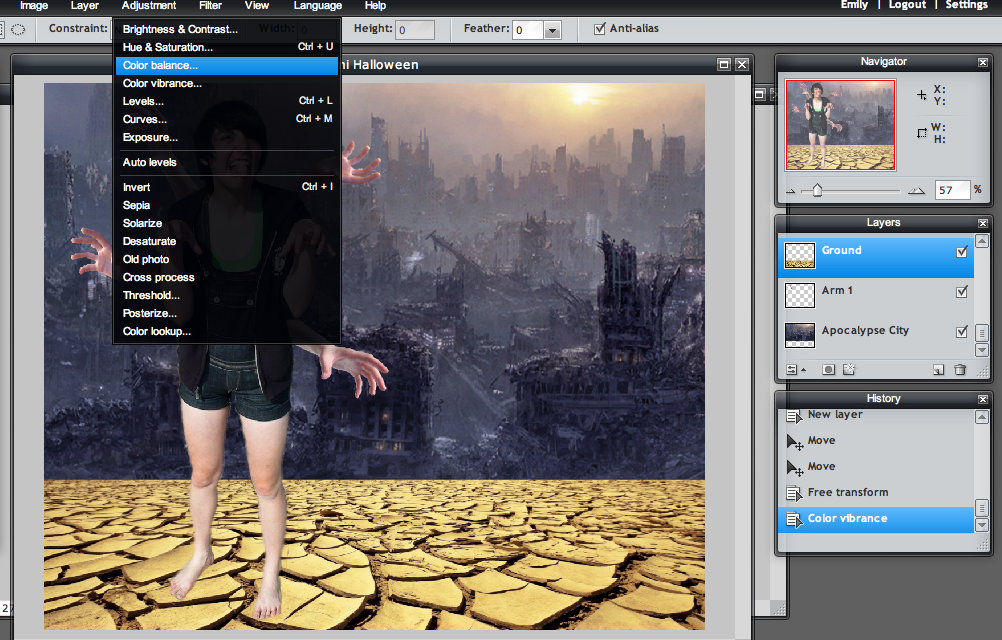
Task: Click the zoom percentage field showing 57
Action: click(x=952, y=190)
